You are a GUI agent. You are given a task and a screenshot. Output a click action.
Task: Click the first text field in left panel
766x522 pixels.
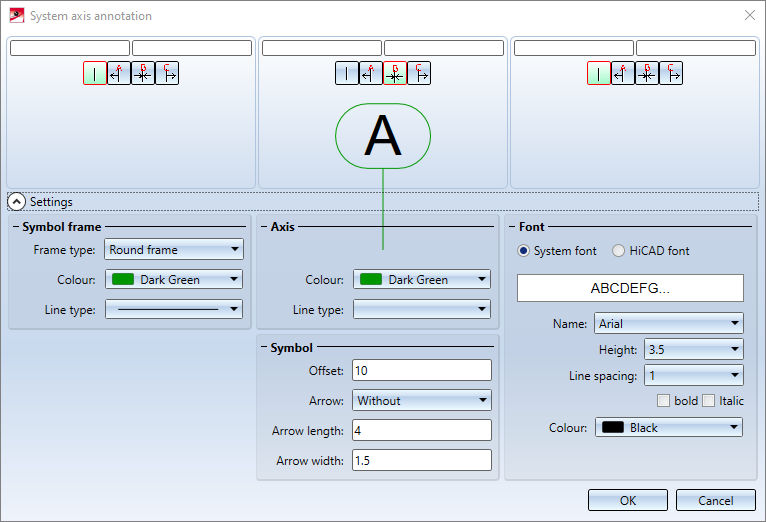pyautogui.click(x=70, y=48)
